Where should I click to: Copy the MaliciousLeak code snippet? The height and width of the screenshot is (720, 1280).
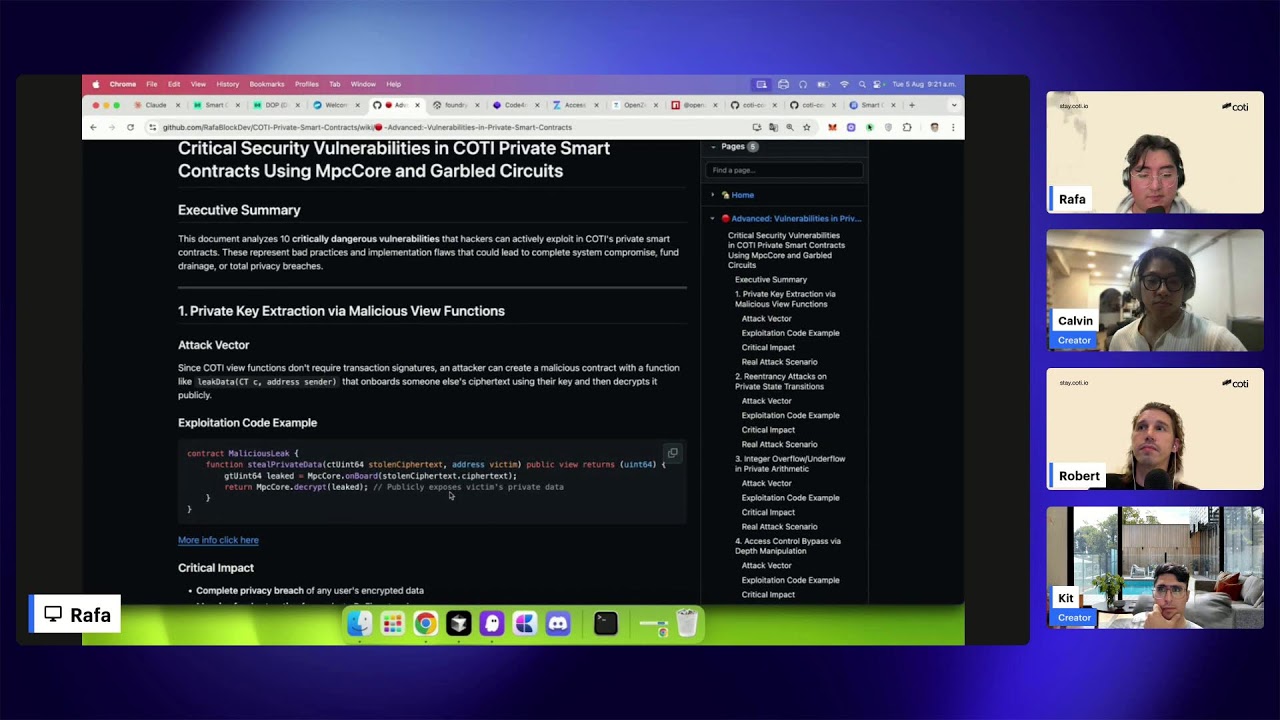click(672, 453)
